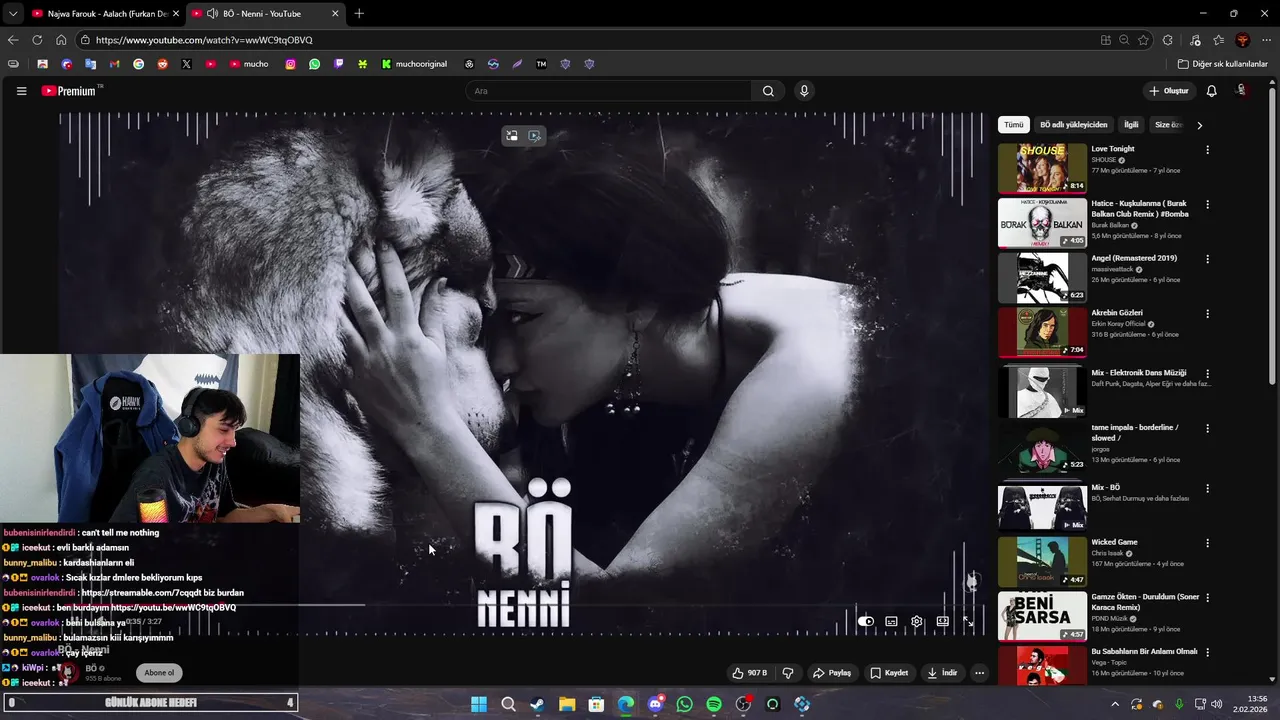Screen dimensions: 1280x720
Task: Select the BÖ adlı yükleyiciden chip
Action: 1074,125
